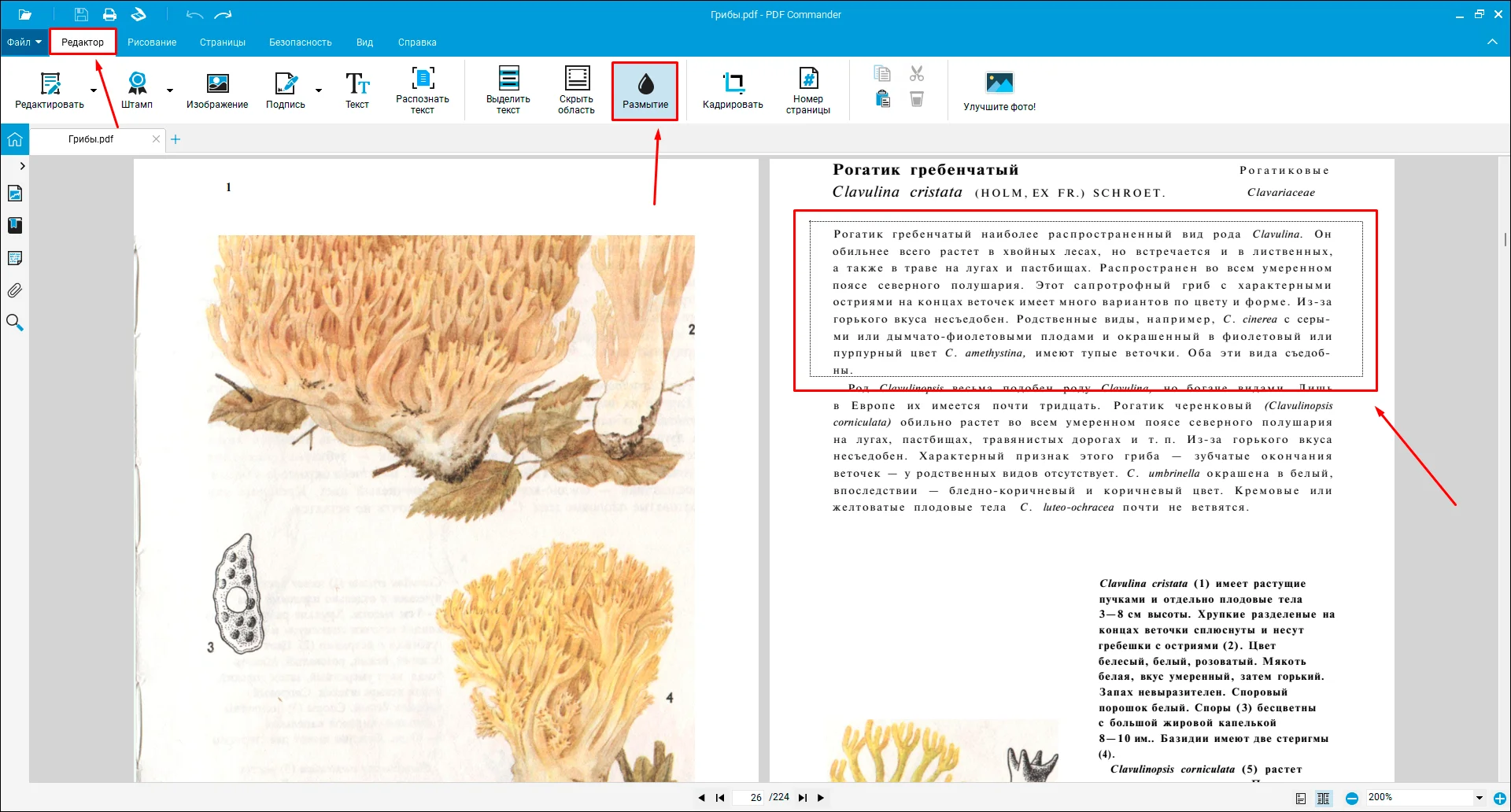The width and height of the screenshot is (1511, 812).
Task: Zoom out with the minus button
Action: click(1351, 798)
